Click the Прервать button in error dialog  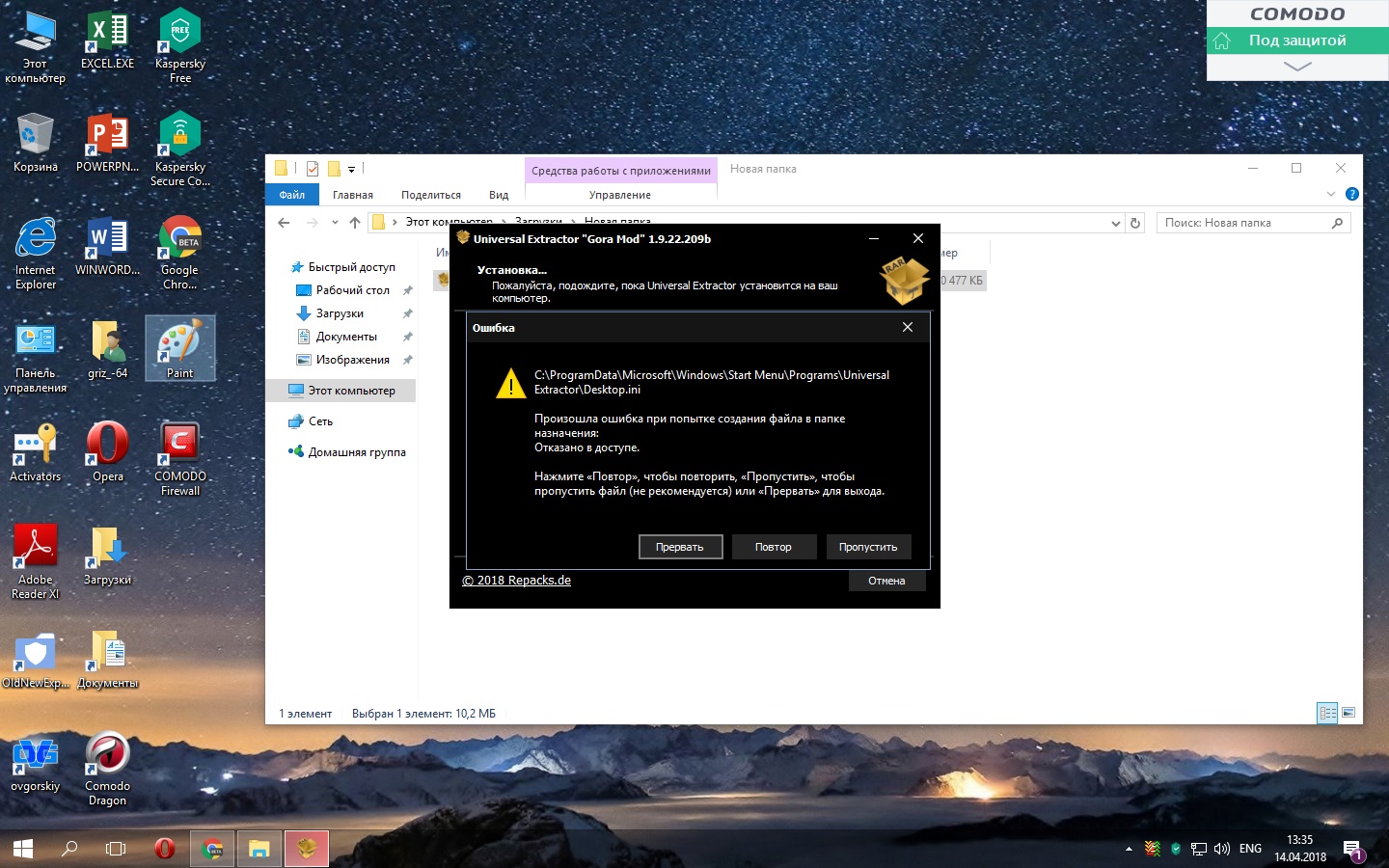click(679, 547)
